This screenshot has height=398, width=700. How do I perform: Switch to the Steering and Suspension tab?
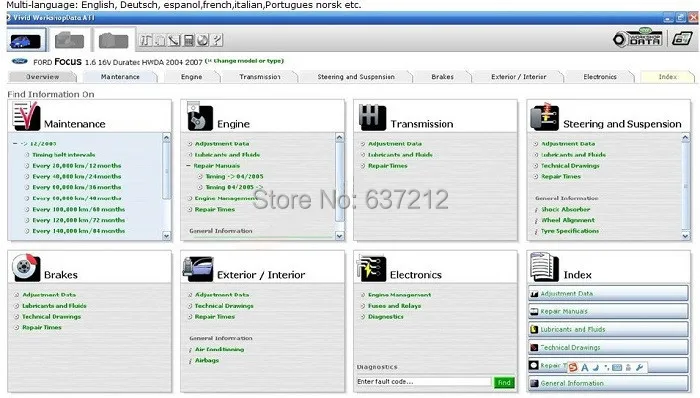356,77
